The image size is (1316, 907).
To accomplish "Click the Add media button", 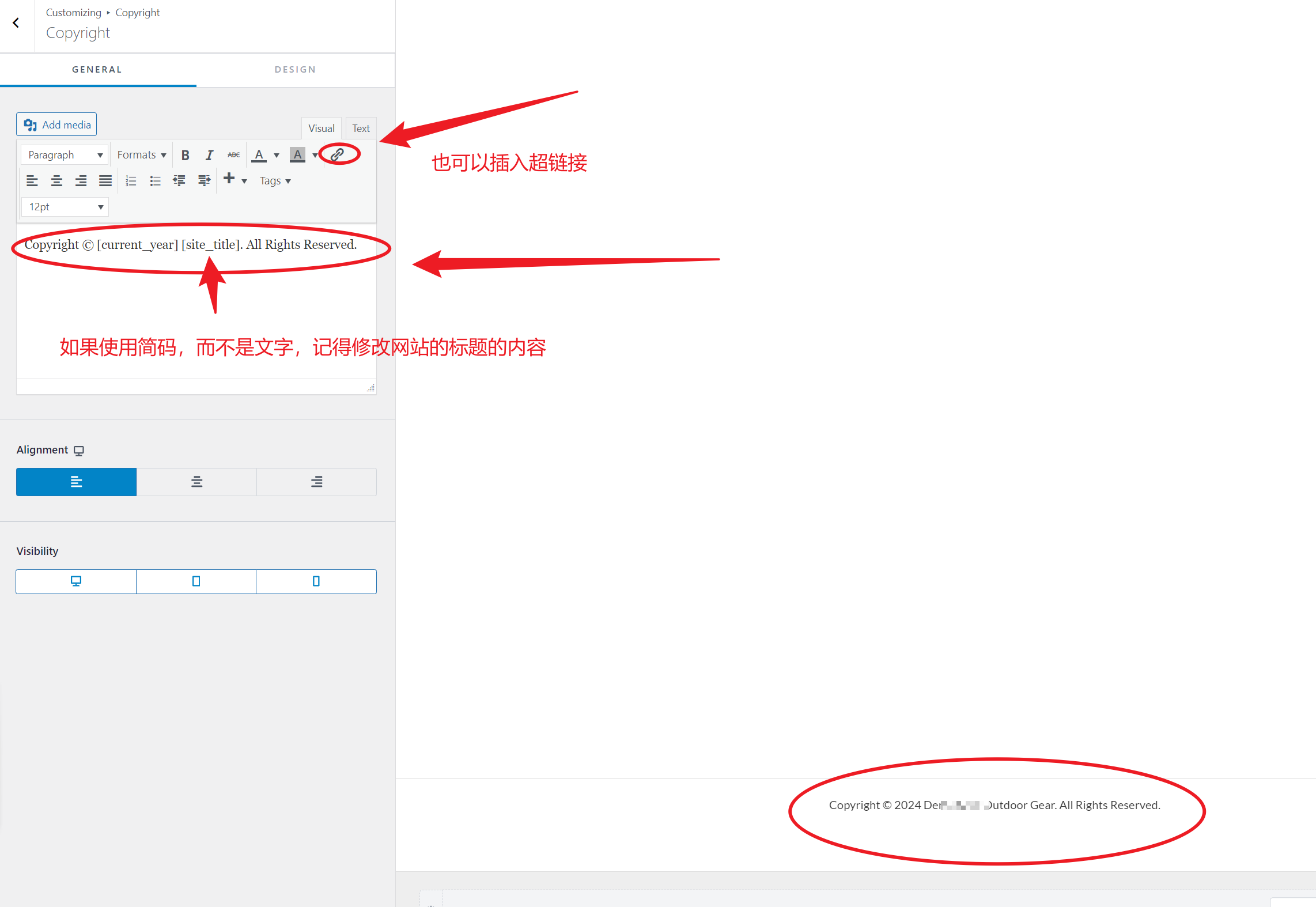I will 56,124.
